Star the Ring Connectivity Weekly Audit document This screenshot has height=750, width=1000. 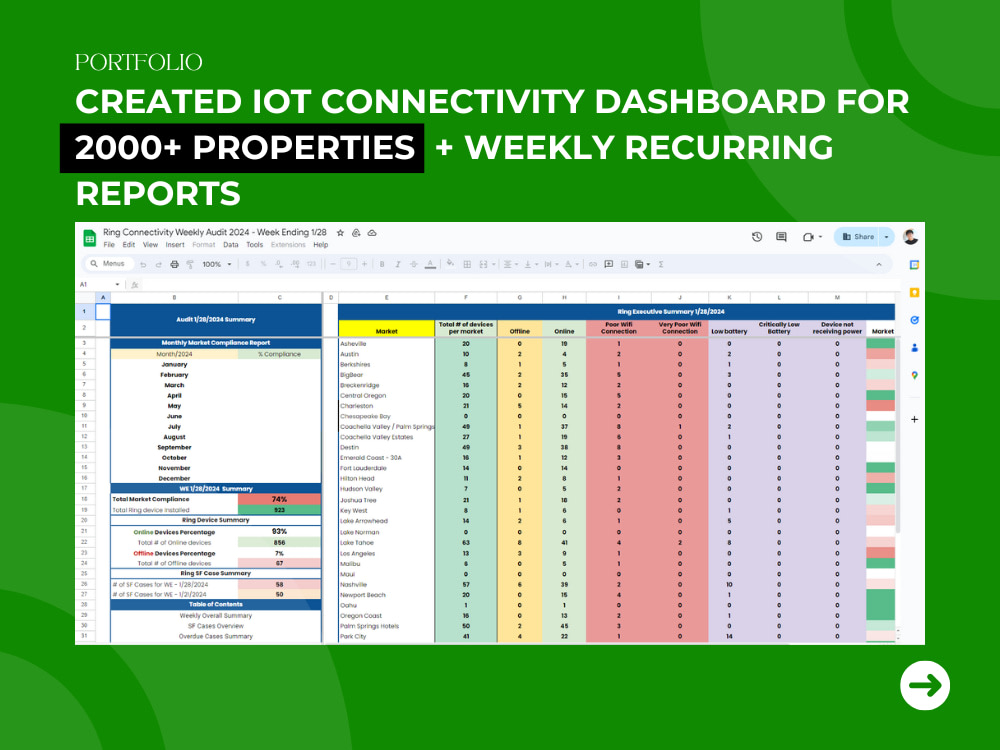pyautogui.click(x=341, y=233)
